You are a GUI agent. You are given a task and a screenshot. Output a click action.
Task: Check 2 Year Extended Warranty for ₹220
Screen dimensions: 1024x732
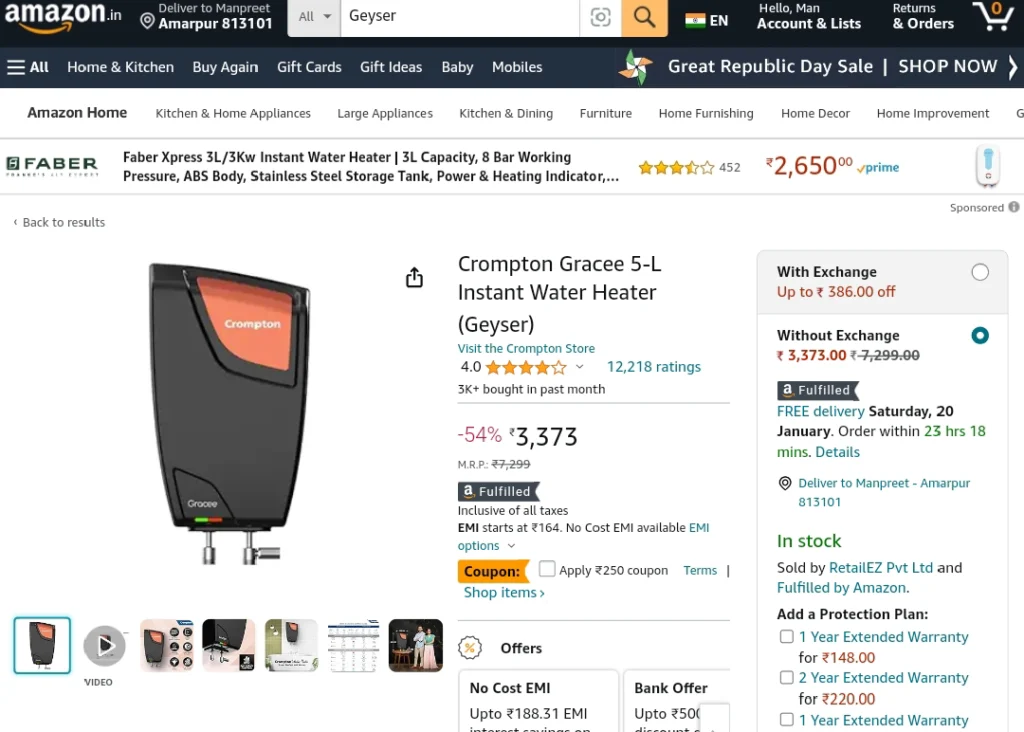pyautogui.click(x=786, y=678)
